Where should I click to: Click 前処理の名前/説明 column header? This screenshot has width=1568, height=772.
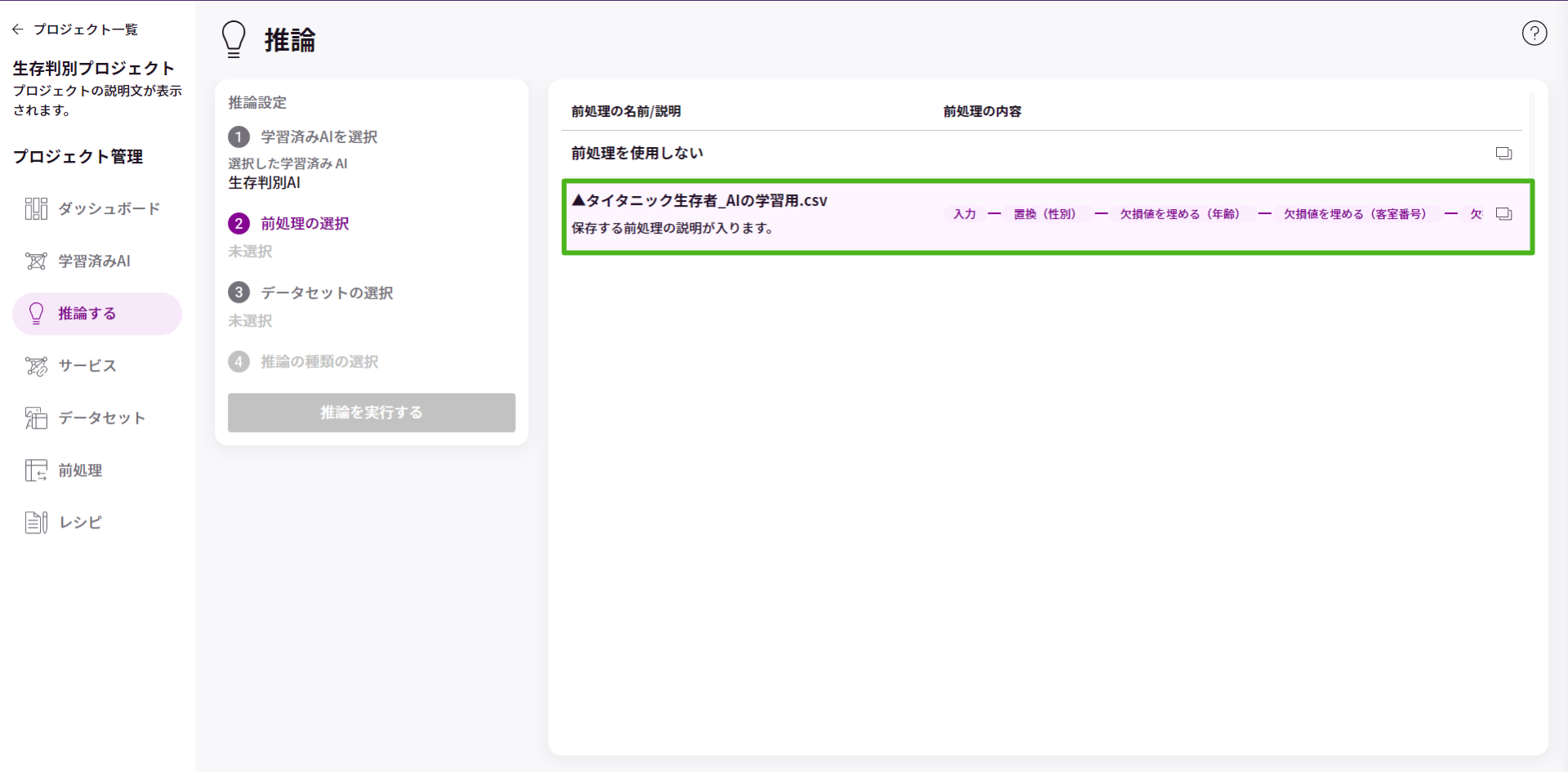(x=626, y=111)
